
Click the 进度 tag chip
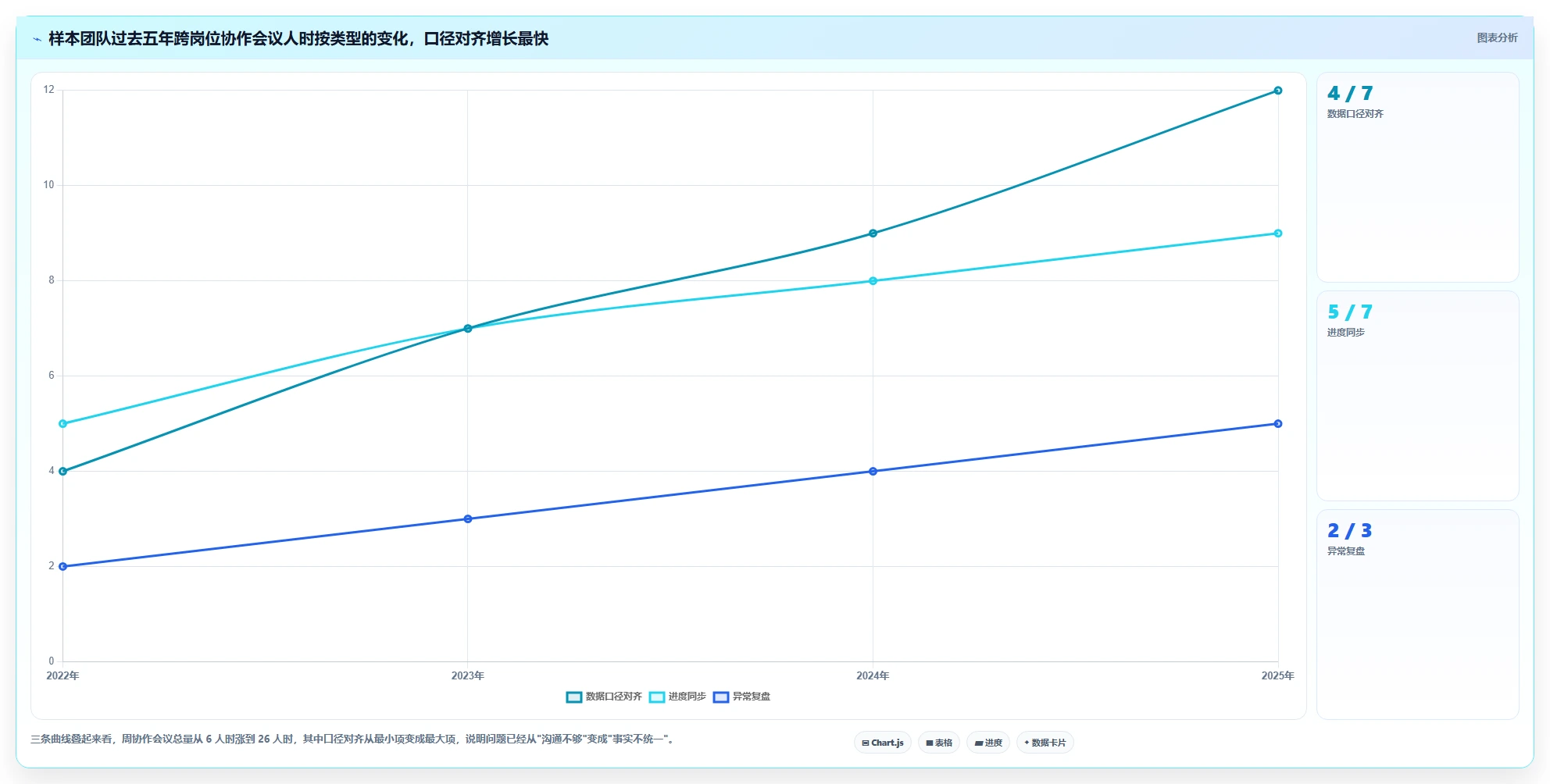pos(988,743)
